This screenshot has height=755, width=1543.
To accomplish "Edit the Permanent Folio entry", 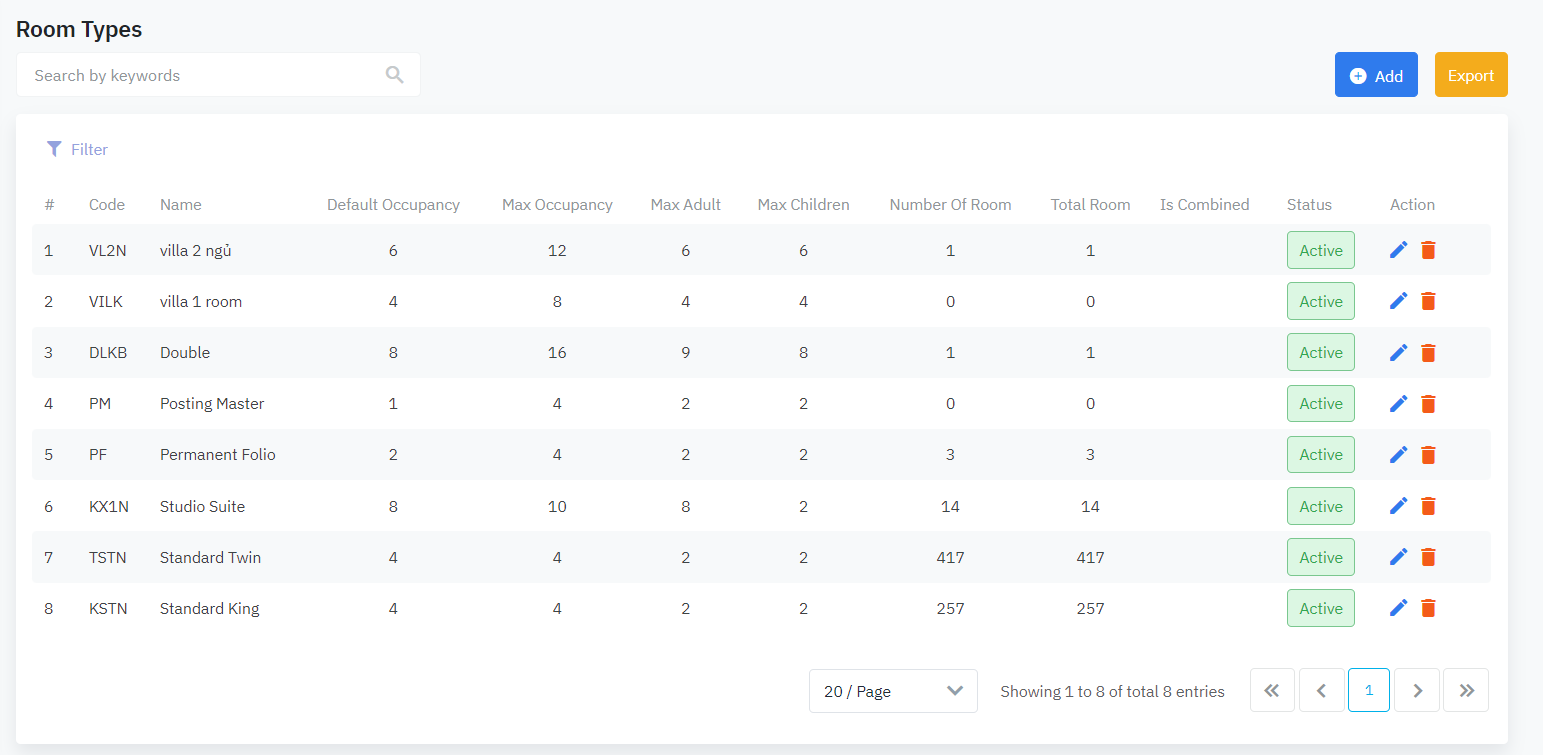I will (1398, 455).
